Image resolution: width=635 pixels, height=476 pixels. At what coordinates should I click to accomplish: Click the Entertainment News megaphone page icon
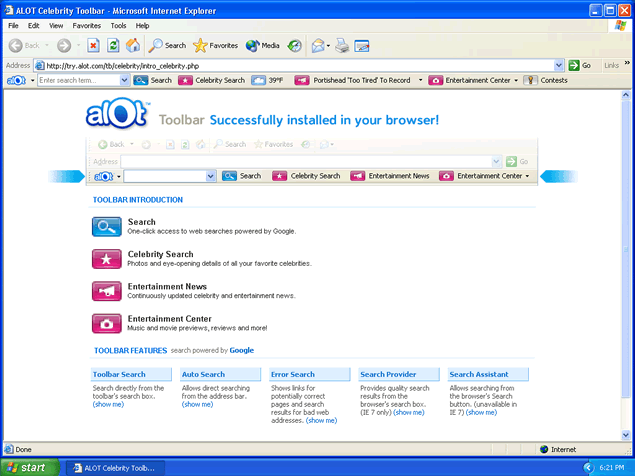tap(106, 291)
